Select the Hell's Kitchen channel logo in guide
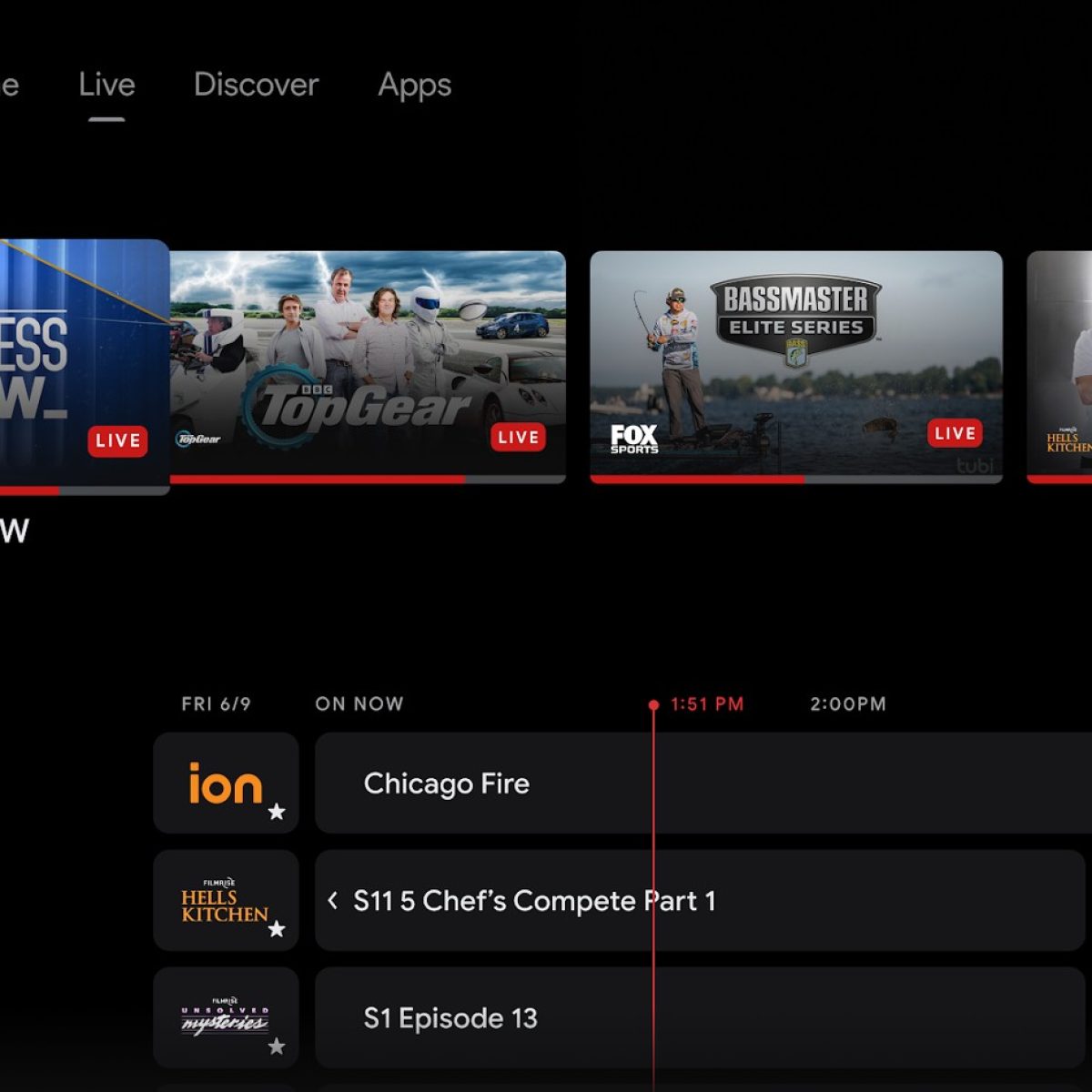The width and height of the screenshot is (1092, 1092). pos(224,900)
